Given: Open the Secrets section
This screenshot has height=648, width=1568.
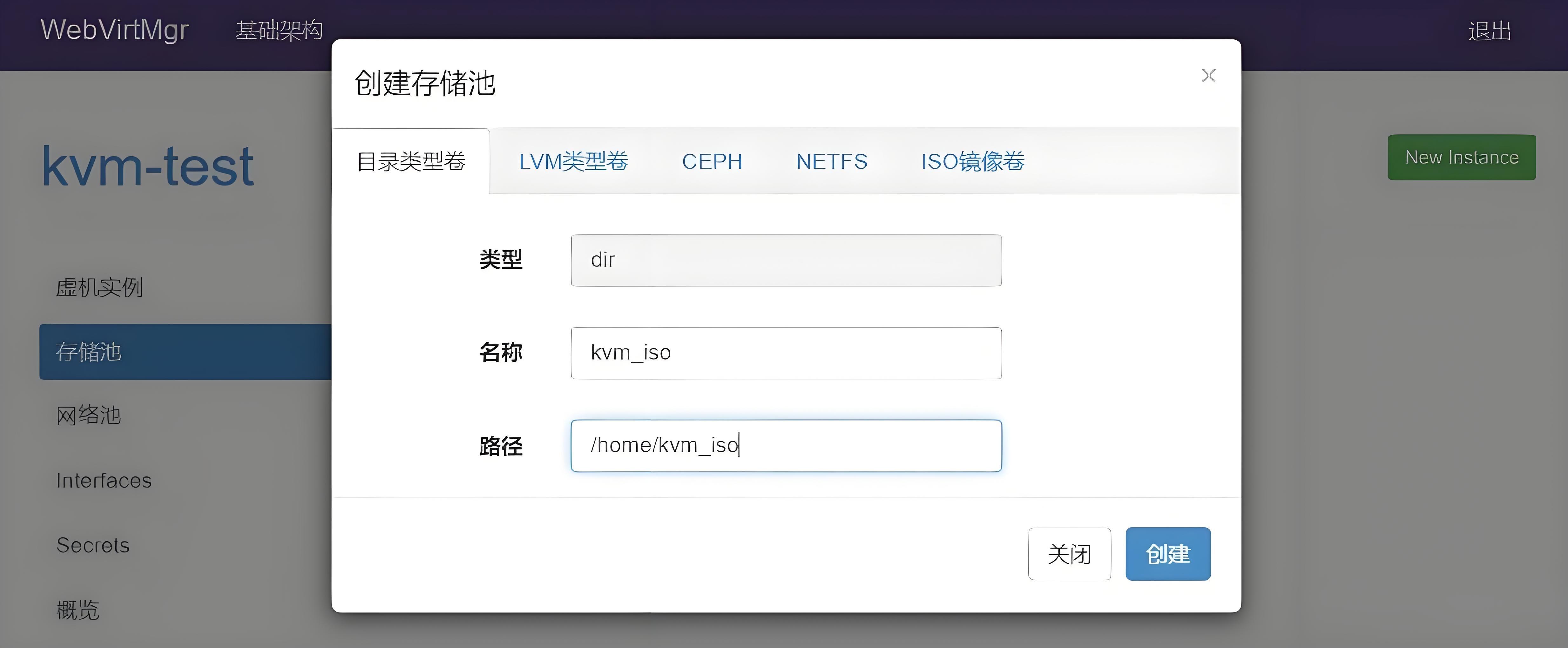Looking at the screenshot, I should (92, 545).
